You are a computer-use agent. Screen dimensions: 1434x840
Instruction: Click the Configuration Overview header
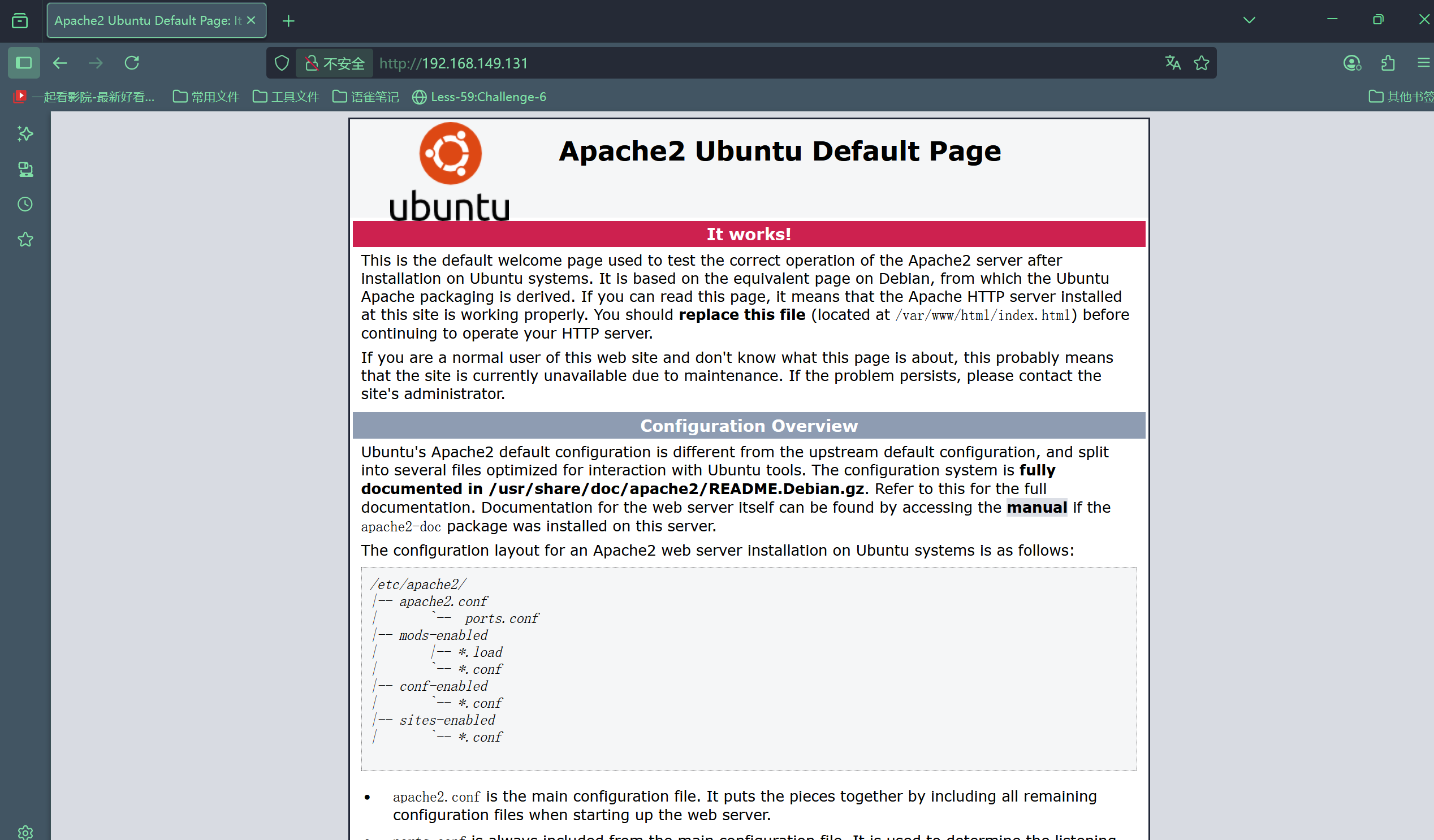(x=749, y=426)
